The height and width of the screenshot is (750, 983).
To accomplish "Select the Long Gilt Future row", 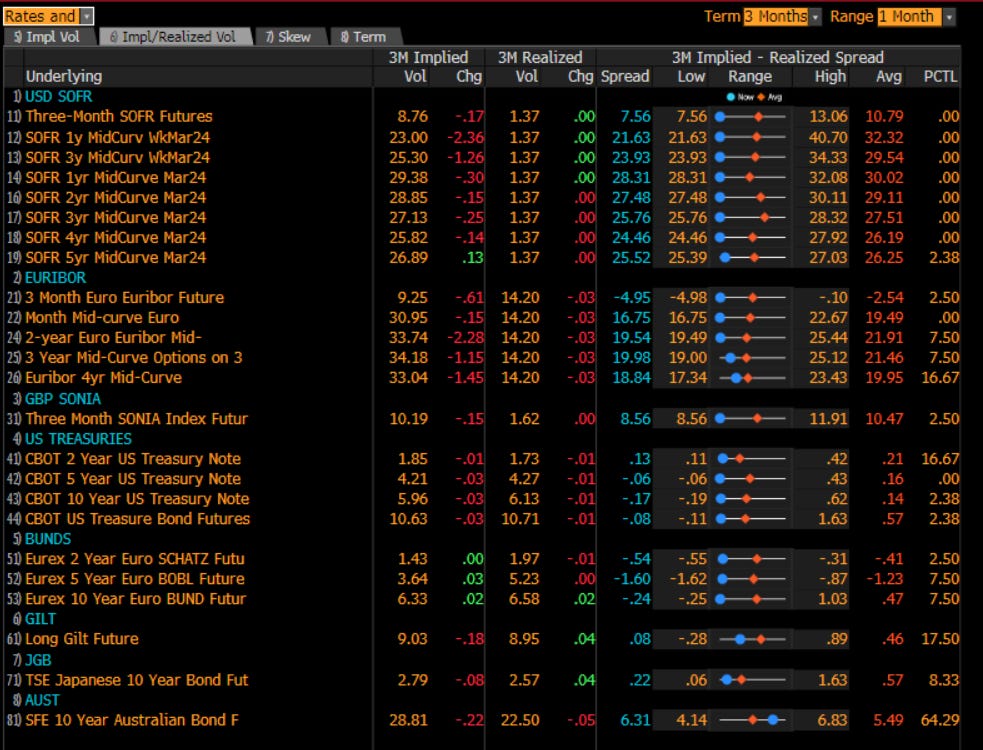I will [82, 639].
